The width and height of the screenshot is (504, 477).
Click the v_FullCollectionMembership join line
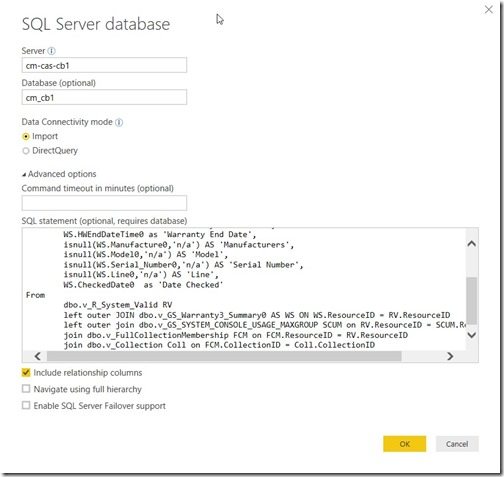(236, 335)
